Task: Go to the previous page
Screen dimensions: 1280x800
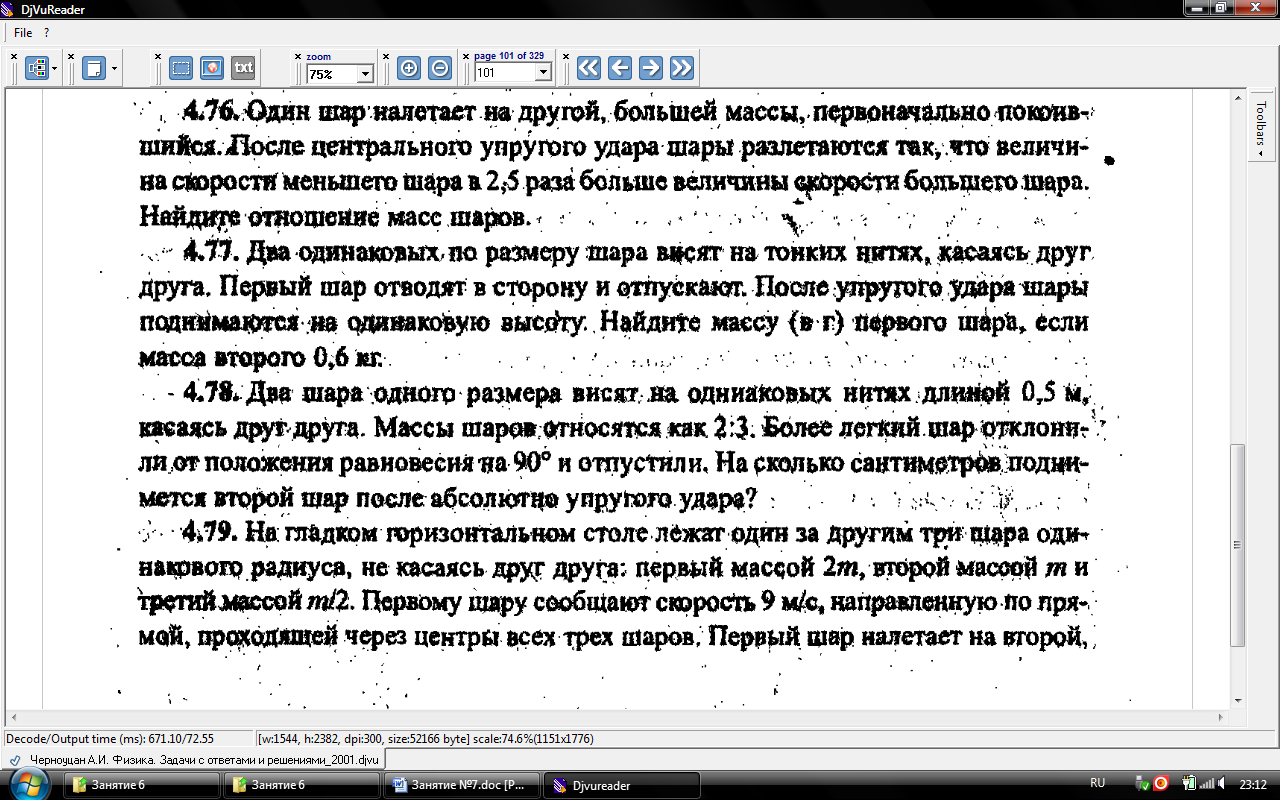Action: [620, 68]
